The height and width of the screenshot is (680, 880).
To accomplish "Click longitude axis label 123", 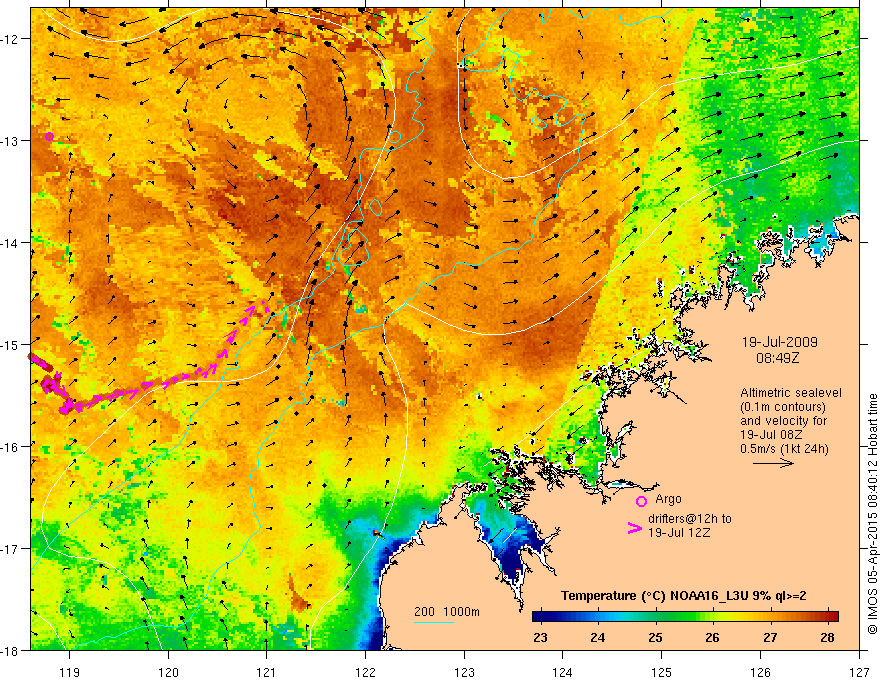I will (464, 672).
